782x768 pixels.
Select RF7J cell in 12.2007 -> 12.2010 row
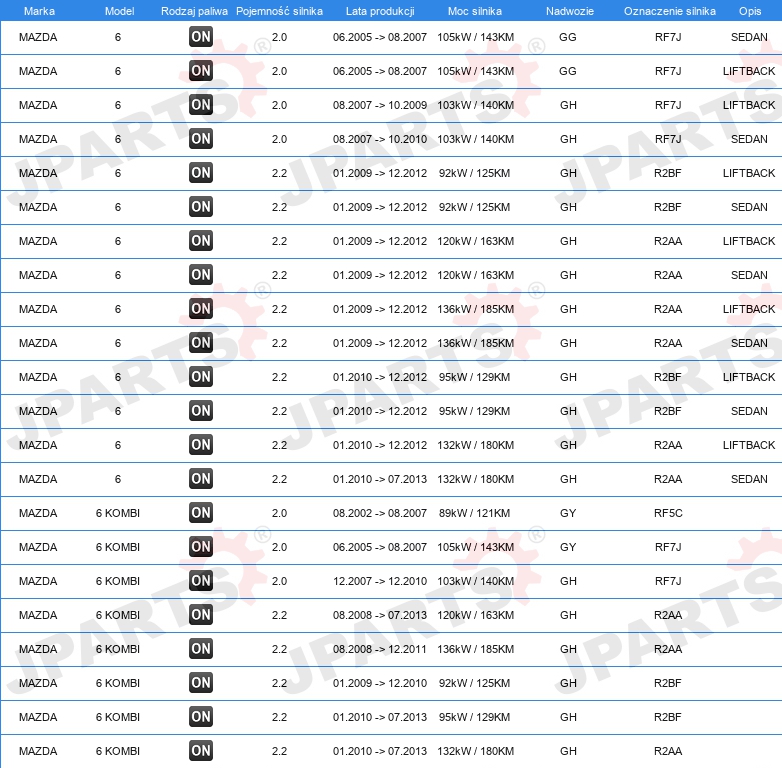[668, 581]
